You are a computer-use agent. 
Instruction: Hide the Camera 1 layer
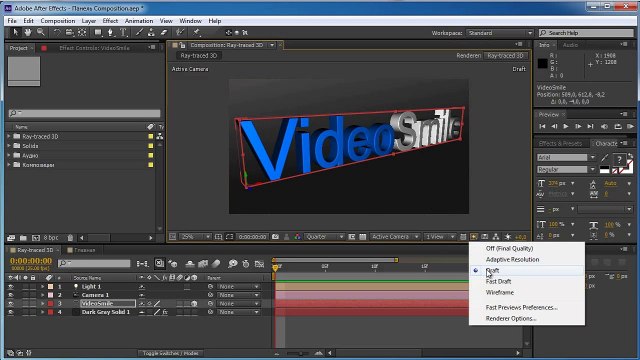pyautogui.click(x=11, y=295)
